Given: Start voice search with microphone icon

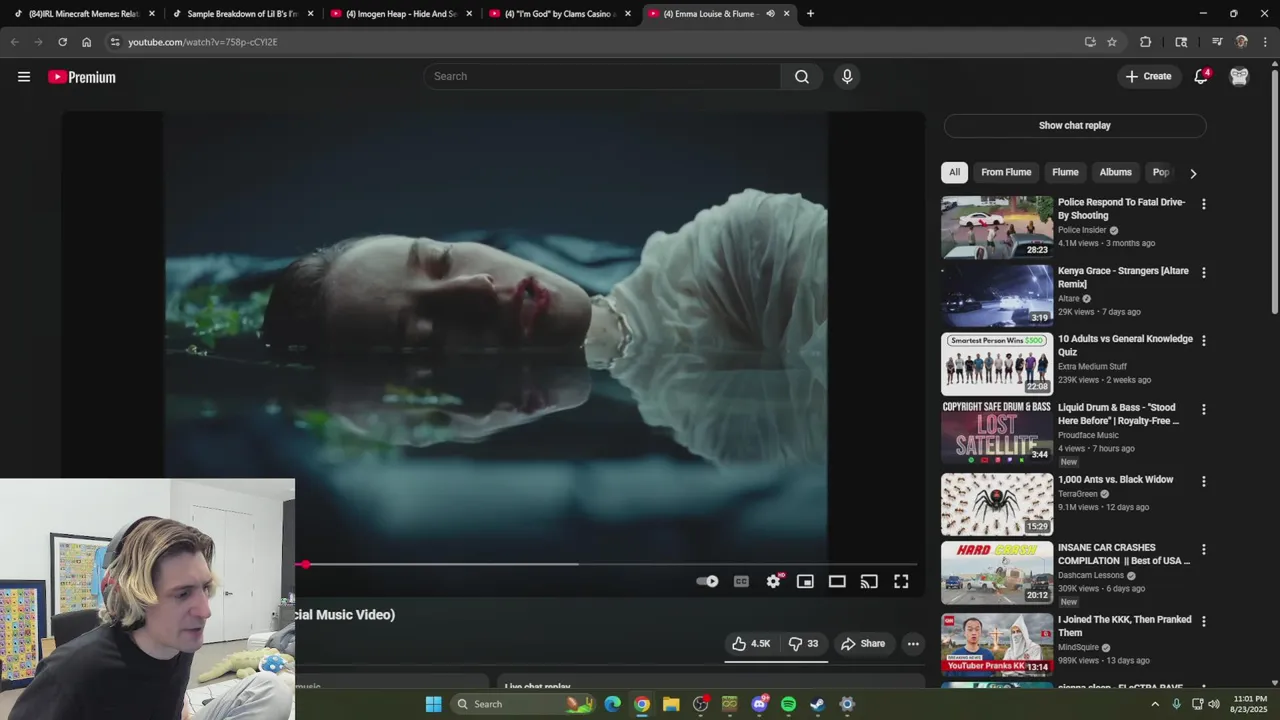Looking at the screenshot, I should [x=847, y=76].
